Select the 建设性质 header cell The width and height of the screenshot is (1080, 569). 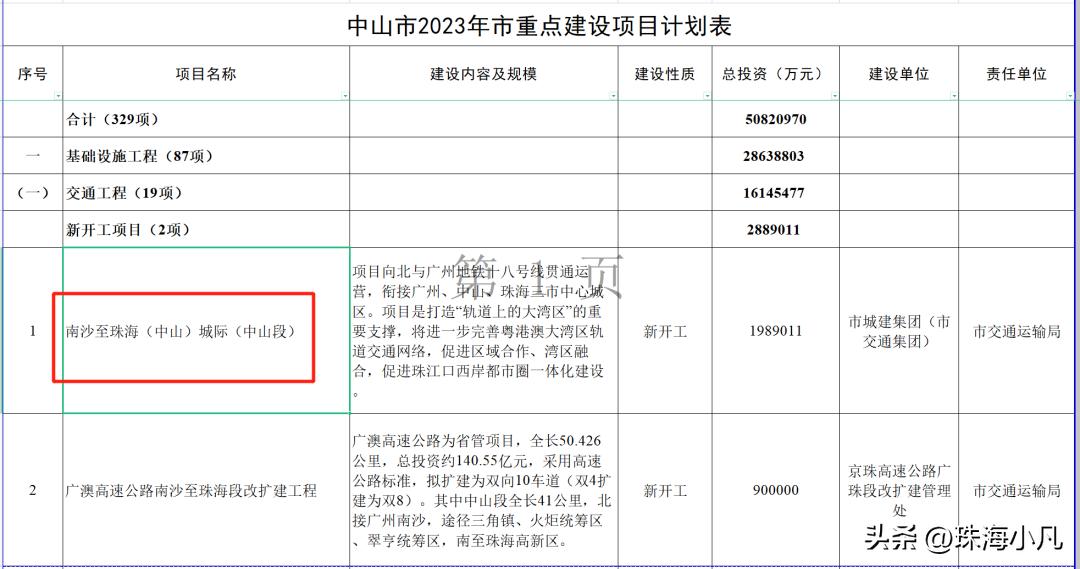pyautogui.click(x=665, y=74)
